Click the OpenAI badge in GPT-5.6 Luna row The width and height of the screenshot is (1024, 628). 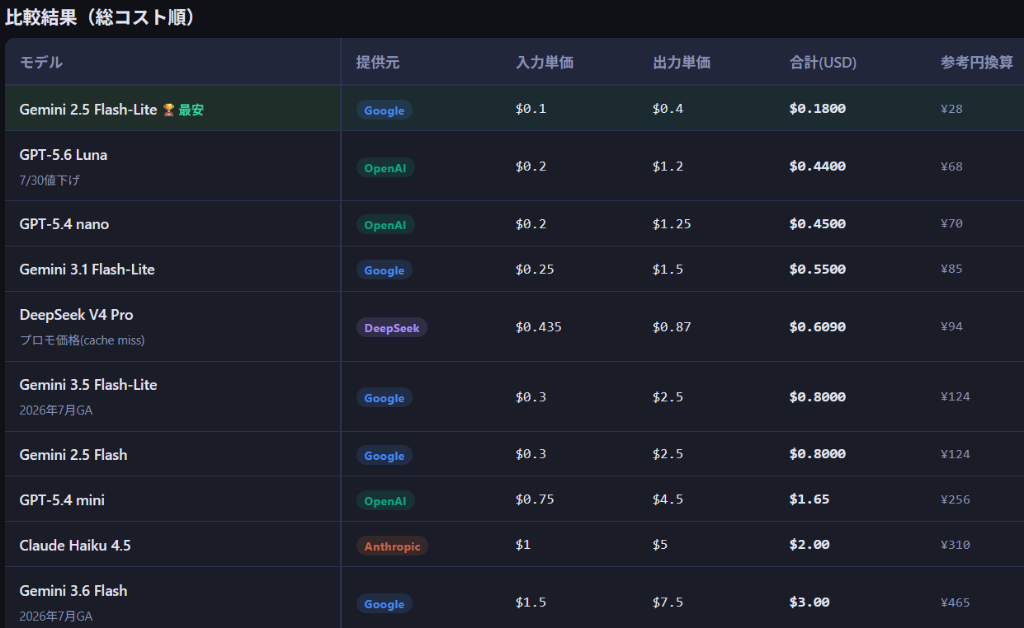click(x=385, y=168)
